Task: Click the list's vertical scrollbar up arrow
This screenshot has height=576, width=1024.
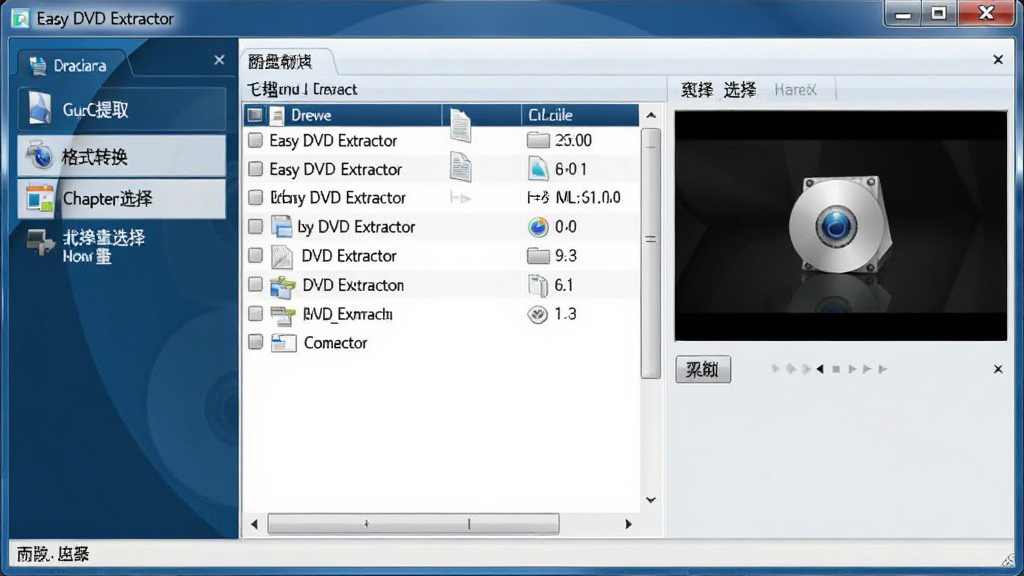Action: point(650,116)
